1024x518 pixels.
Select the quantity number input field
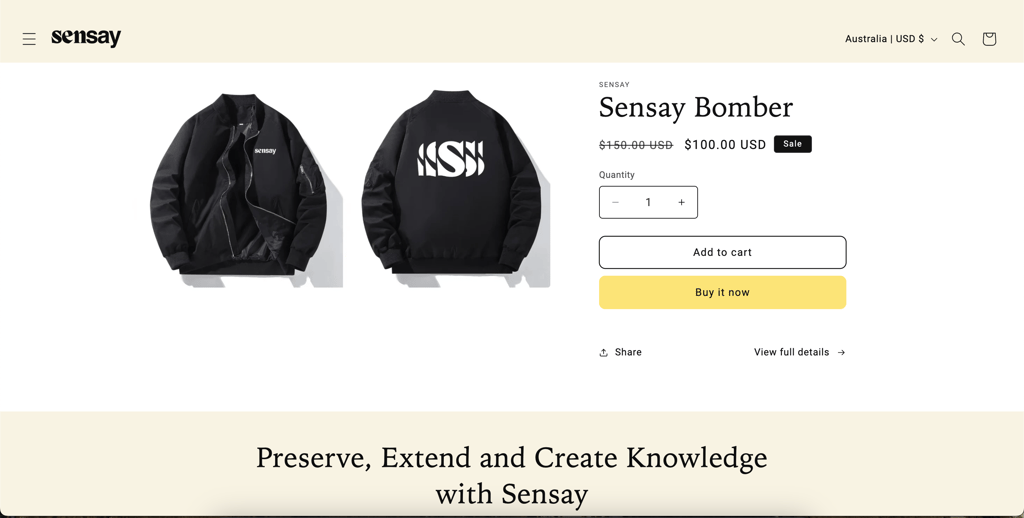(x=648, y=202)
